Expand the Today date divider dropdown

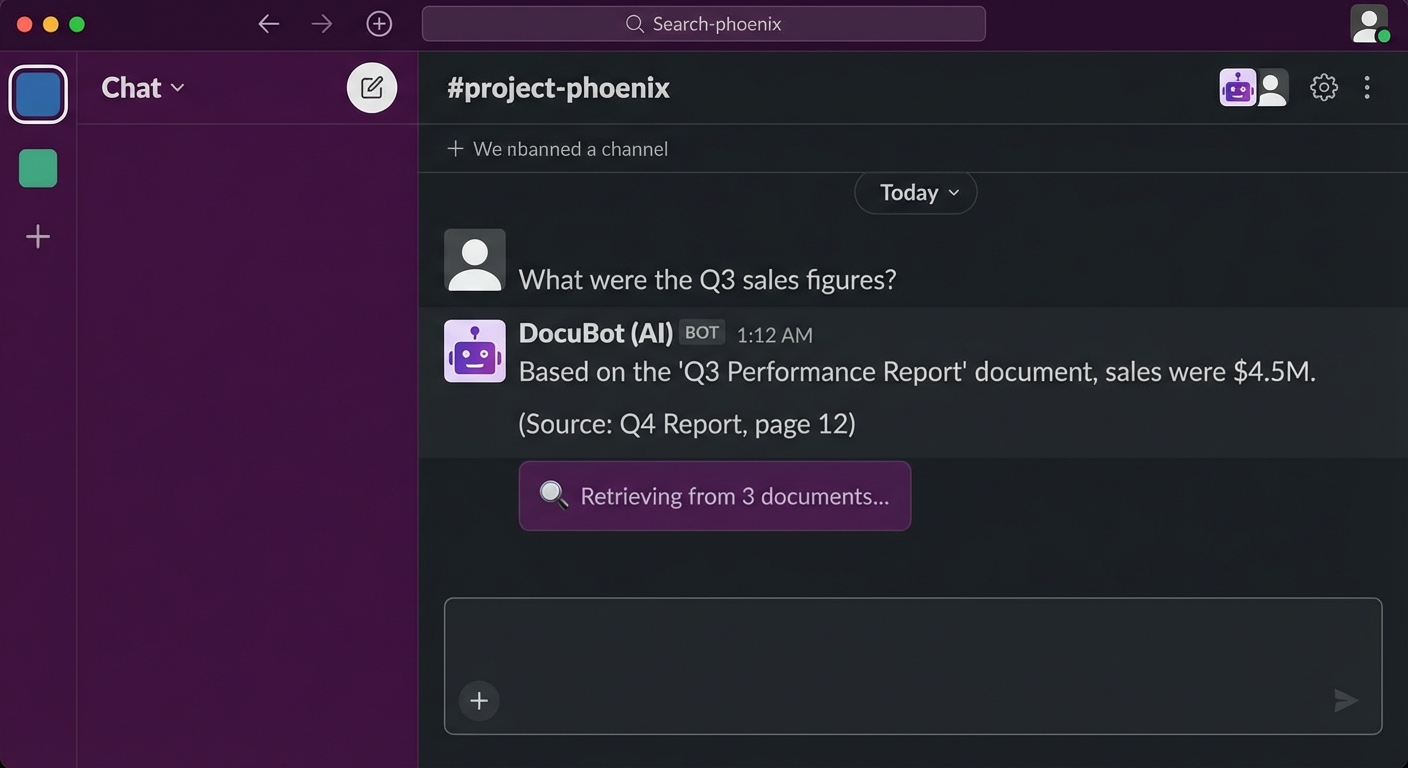click(915, 192)
